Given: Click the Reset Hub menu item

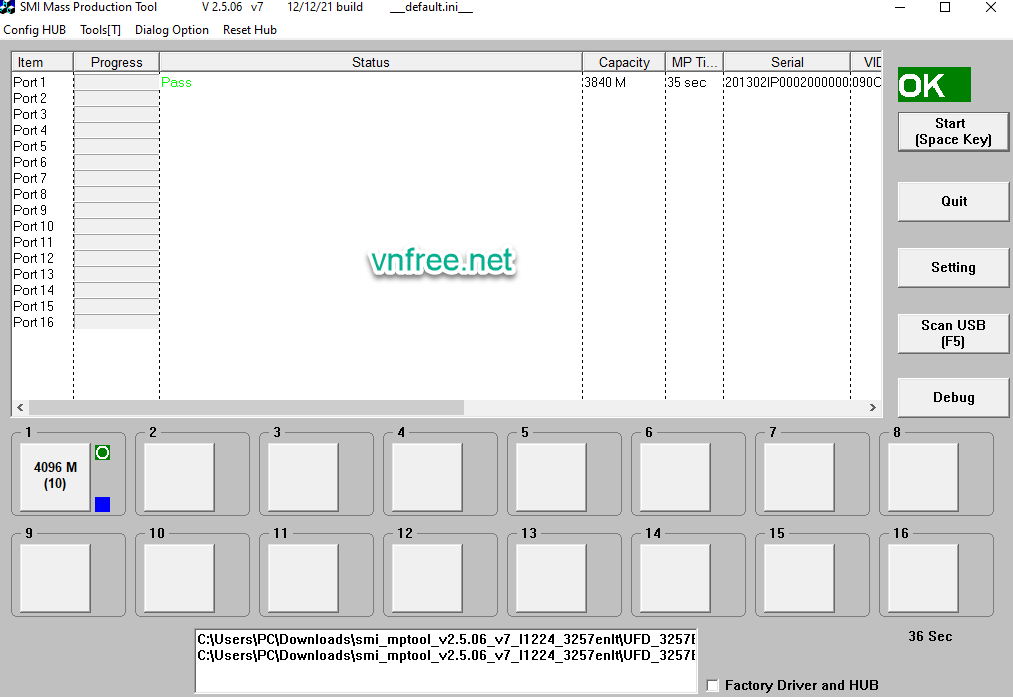Looking at the screenshot, I should [250, 30].
